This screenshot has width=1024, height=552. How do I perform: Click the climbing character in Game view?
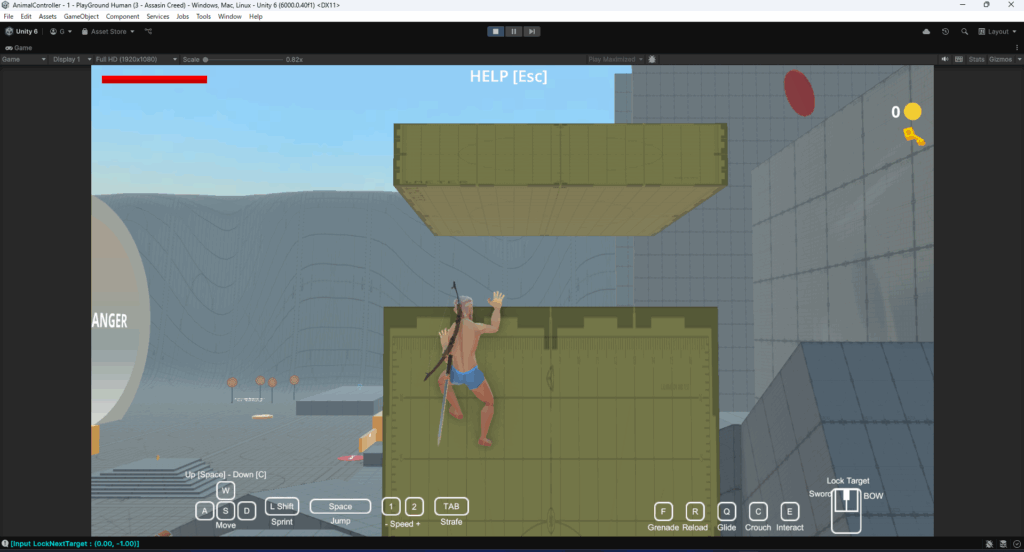[x=465, y=365]
